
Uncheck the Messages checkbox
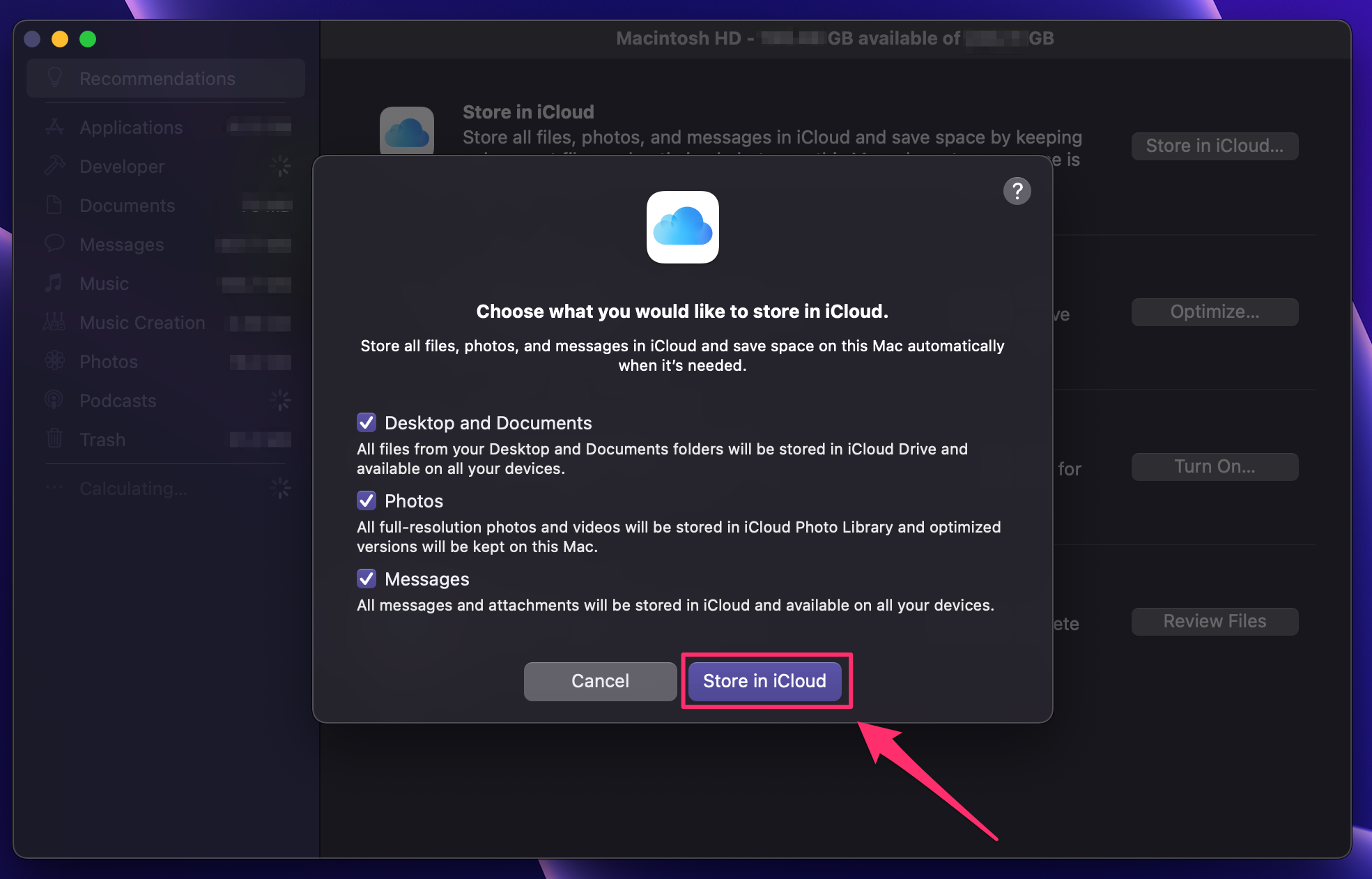367,579
